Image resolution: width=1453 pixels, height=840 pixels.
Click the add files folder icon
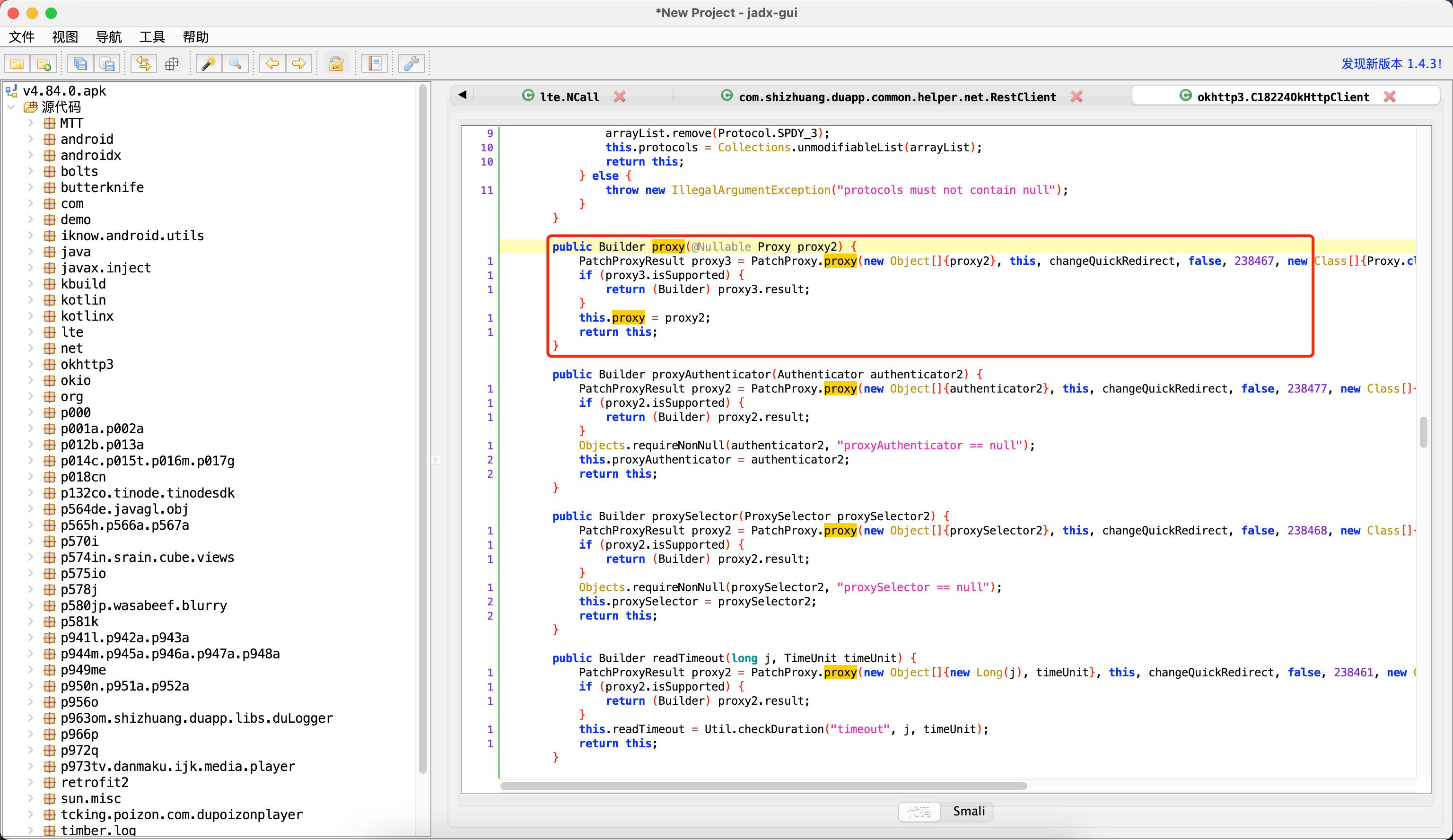point(44,63)
